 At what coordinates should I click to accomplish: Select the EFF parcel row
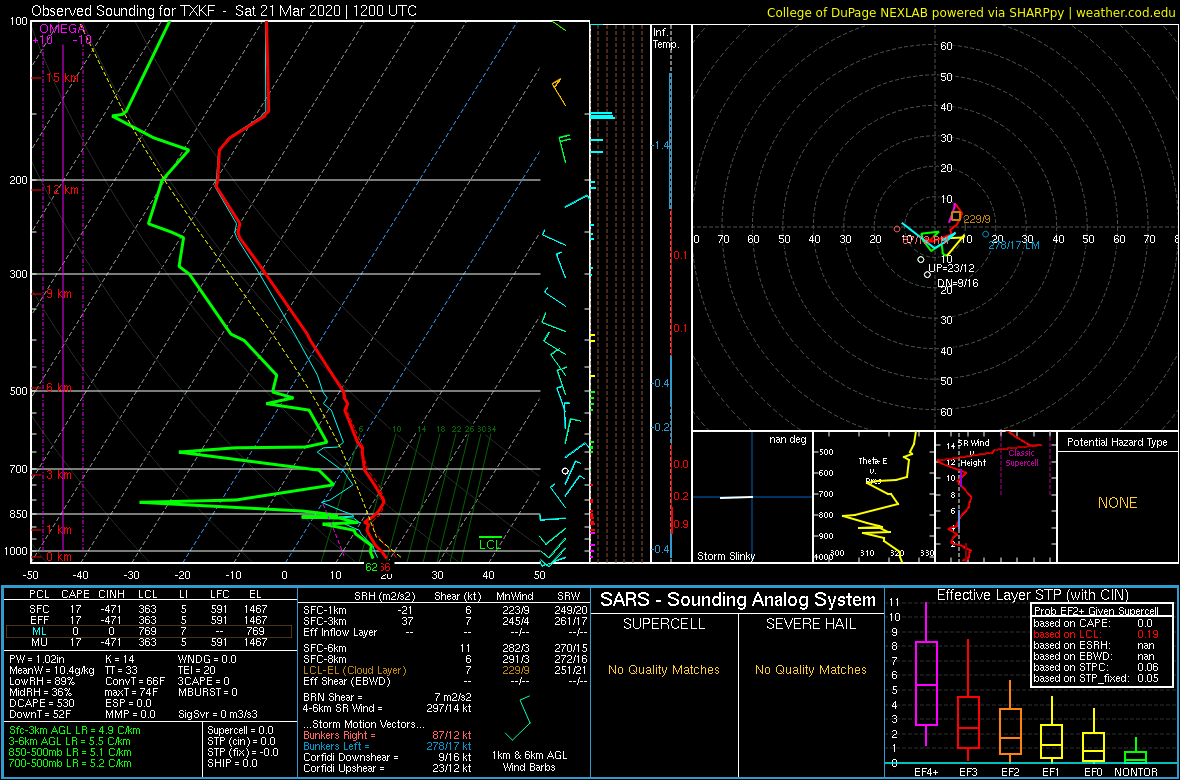[150, 620]
